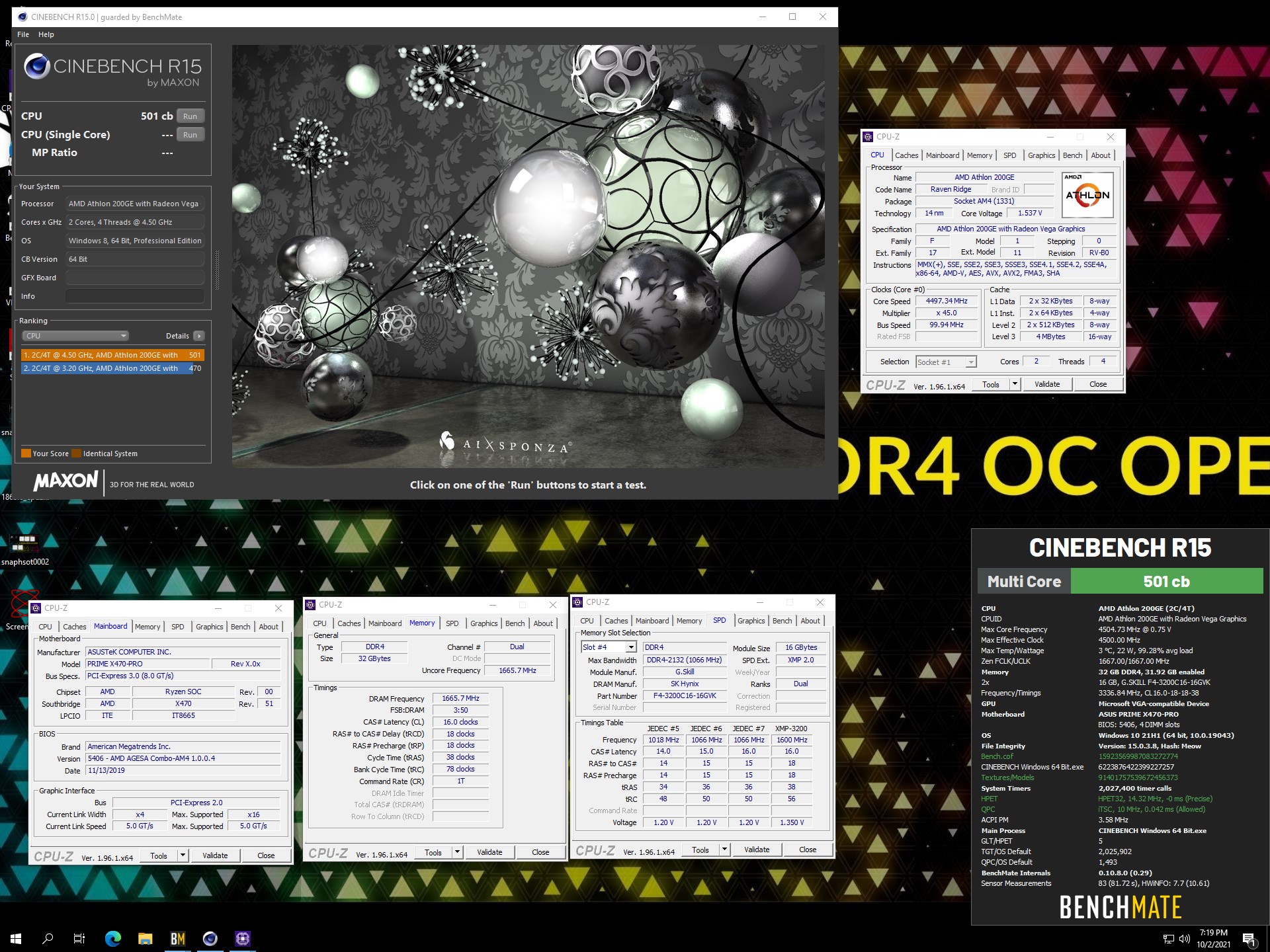Click AMD Athlon logo in CPU-Z

[1087, 195]
